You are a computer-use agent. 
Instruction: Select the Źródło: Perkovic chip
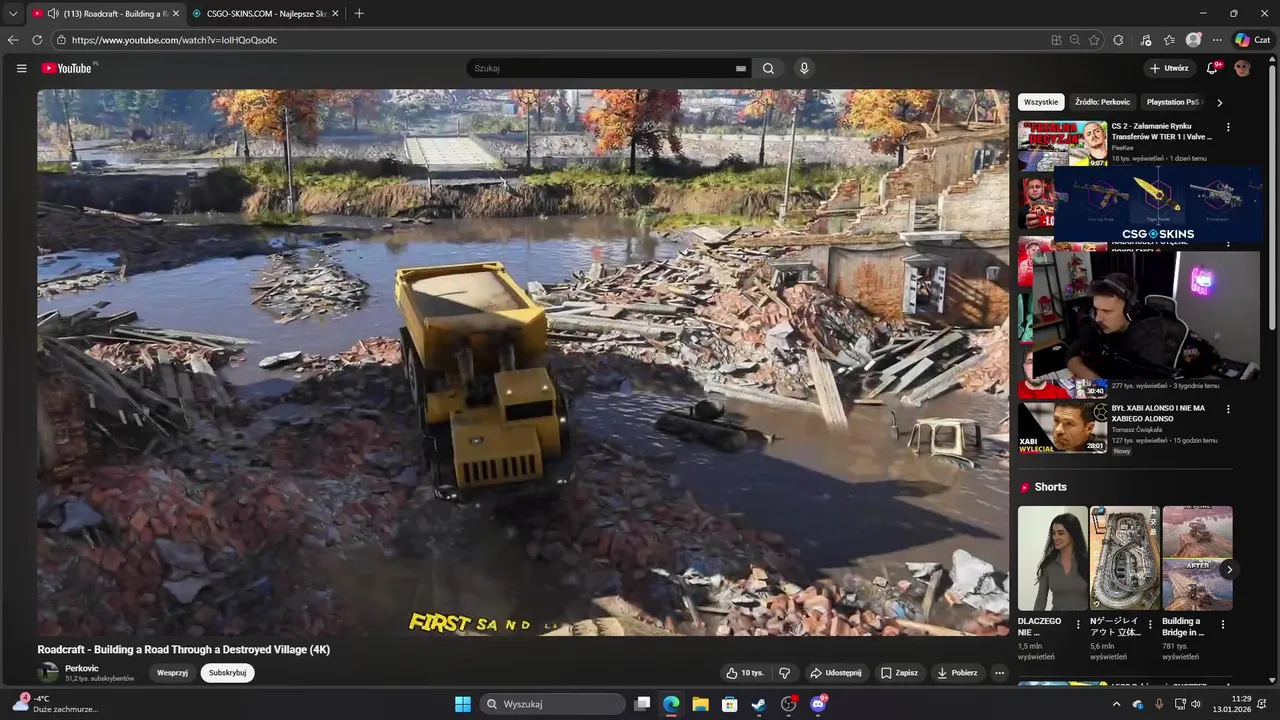coord(1102,102)
